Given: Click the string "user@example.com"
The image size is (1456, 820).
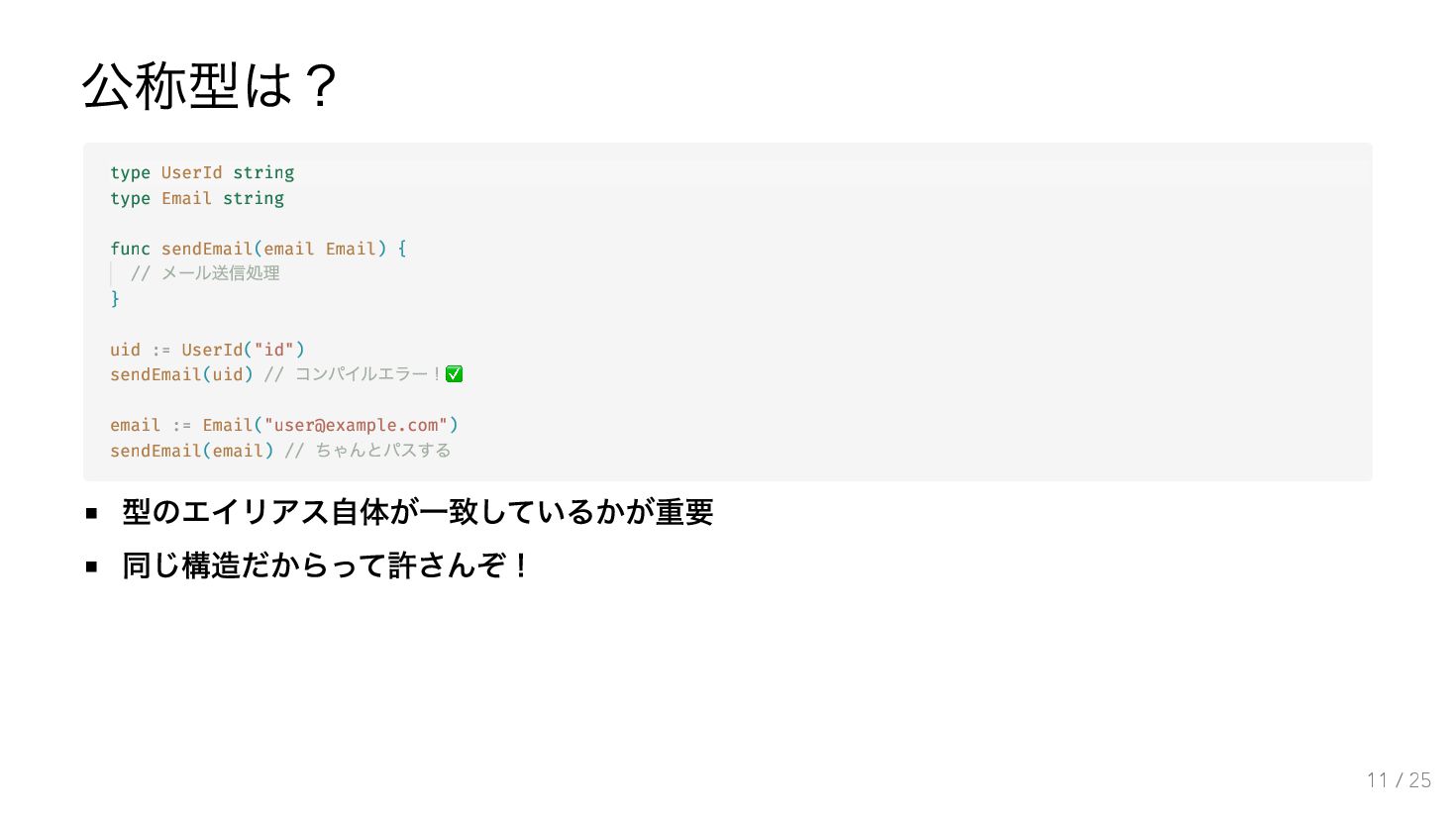Looking at the screenshot, I should click(x=356, y=425).
